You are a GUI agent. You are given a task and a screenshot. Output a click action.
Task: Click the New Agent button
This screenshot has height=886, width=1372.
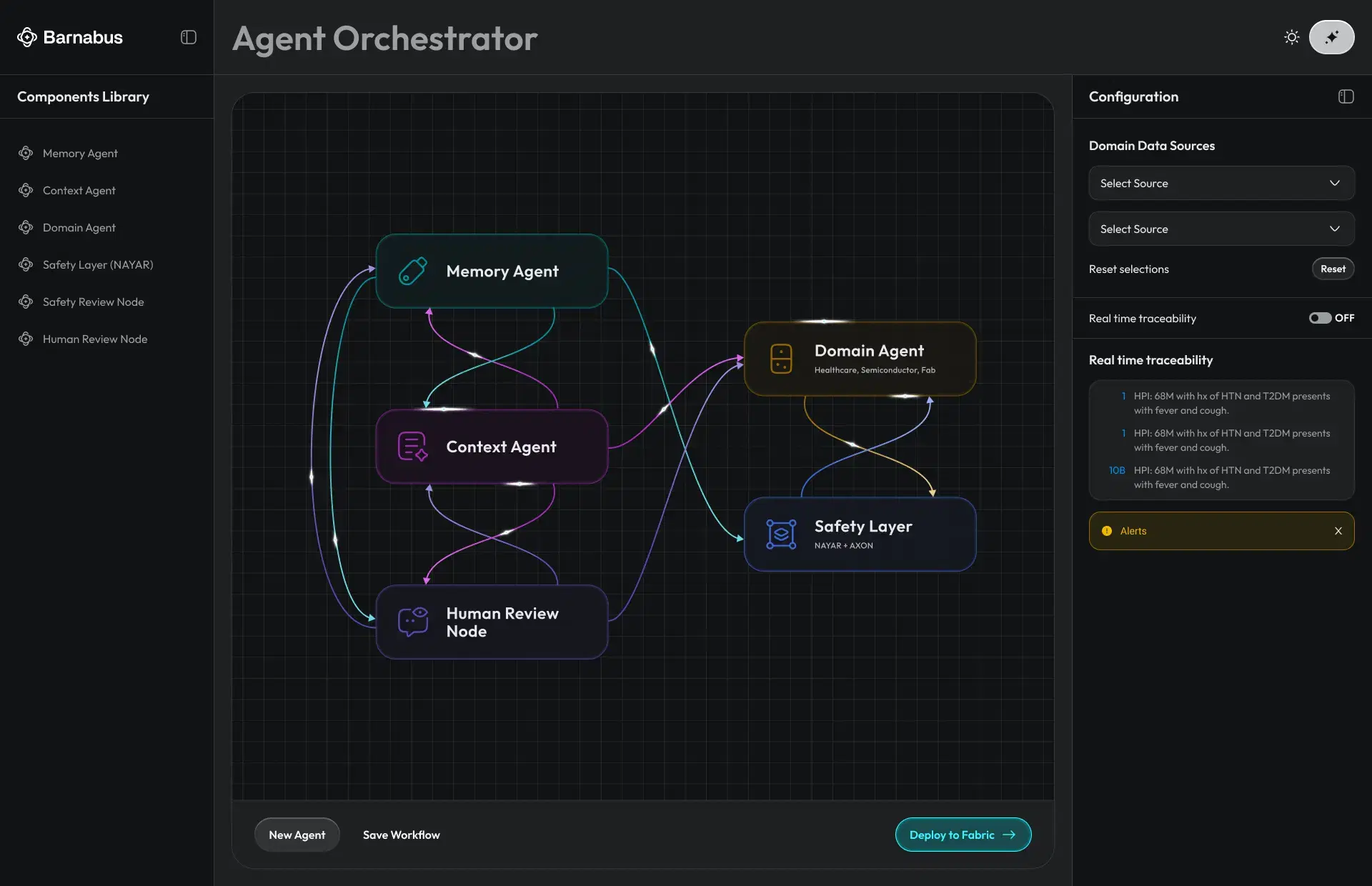(297, 835)
